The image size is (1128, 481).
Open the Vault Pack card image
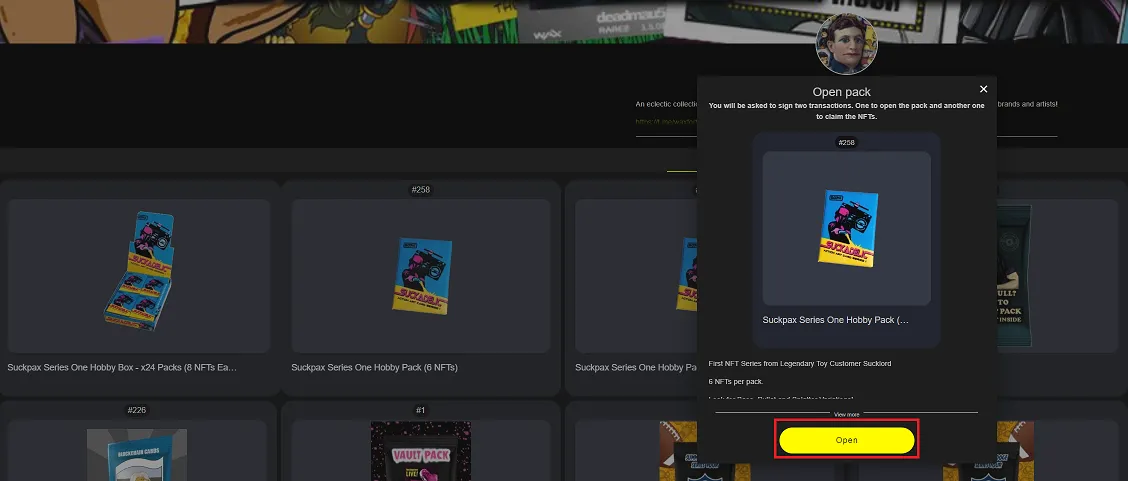pos(421,451)
